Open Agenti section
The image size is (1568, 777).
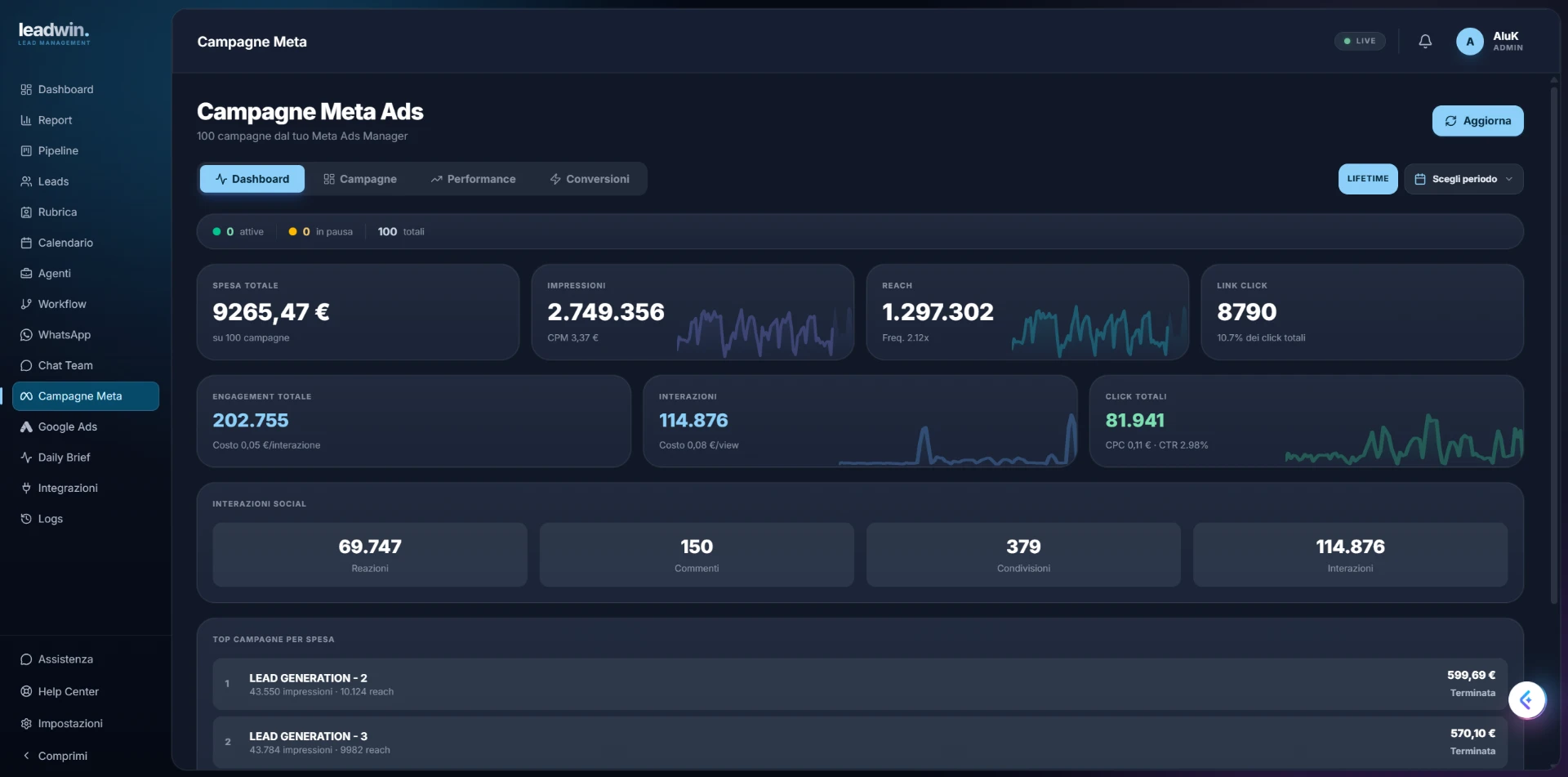(85, 274)
